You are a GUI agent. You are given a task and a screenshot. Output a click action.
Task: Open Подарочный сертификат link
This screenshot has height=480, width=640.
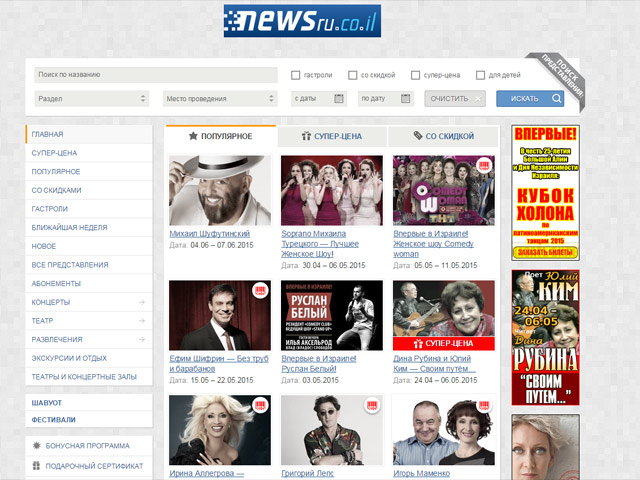[x=94, y=466]
